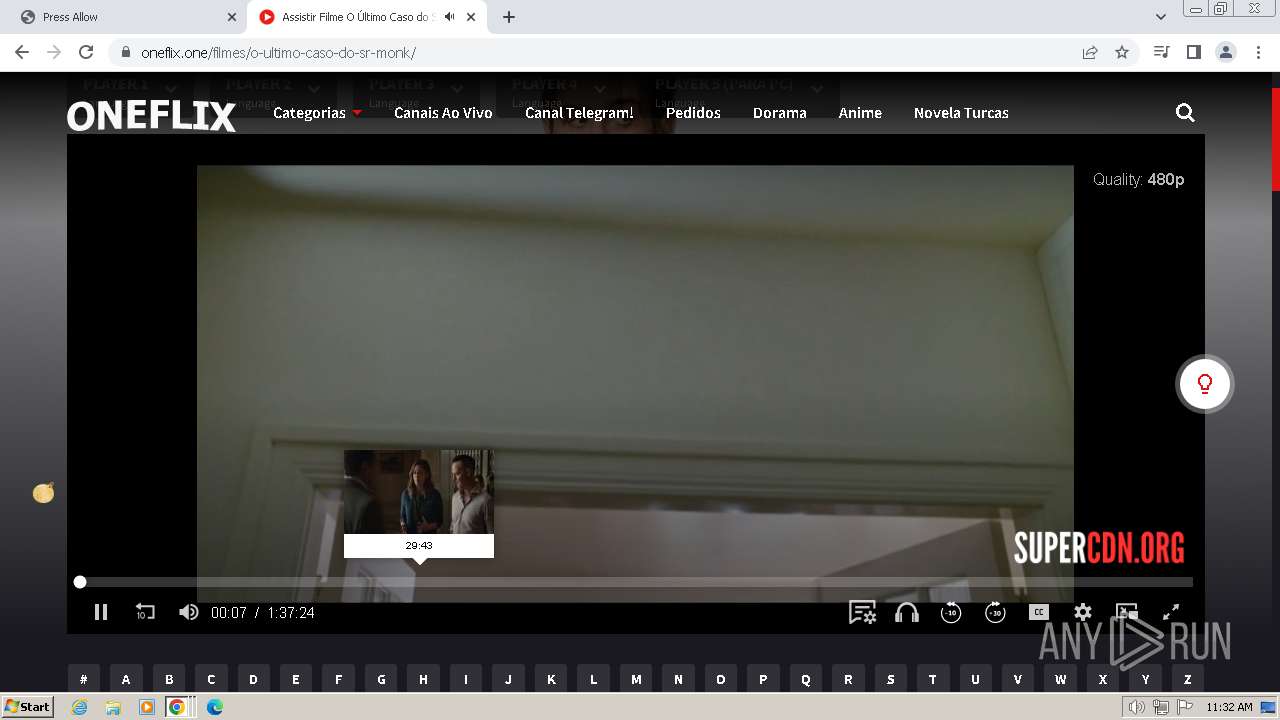Open the Windows Start menu
Screen dimensions: 1280x720
click(28, 707)
